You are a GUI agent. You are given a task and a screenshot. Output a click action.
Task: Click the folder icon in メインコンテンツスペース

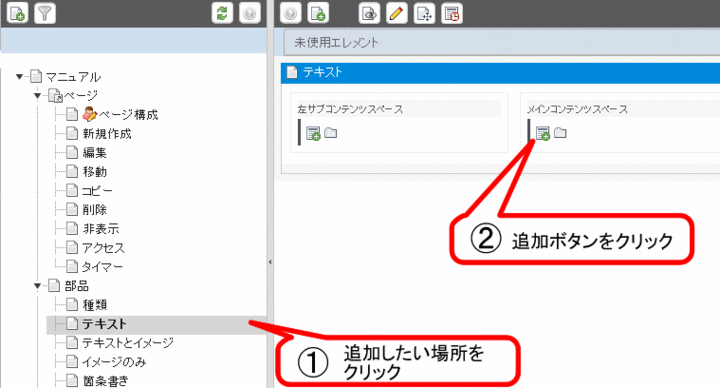[560, 133]
